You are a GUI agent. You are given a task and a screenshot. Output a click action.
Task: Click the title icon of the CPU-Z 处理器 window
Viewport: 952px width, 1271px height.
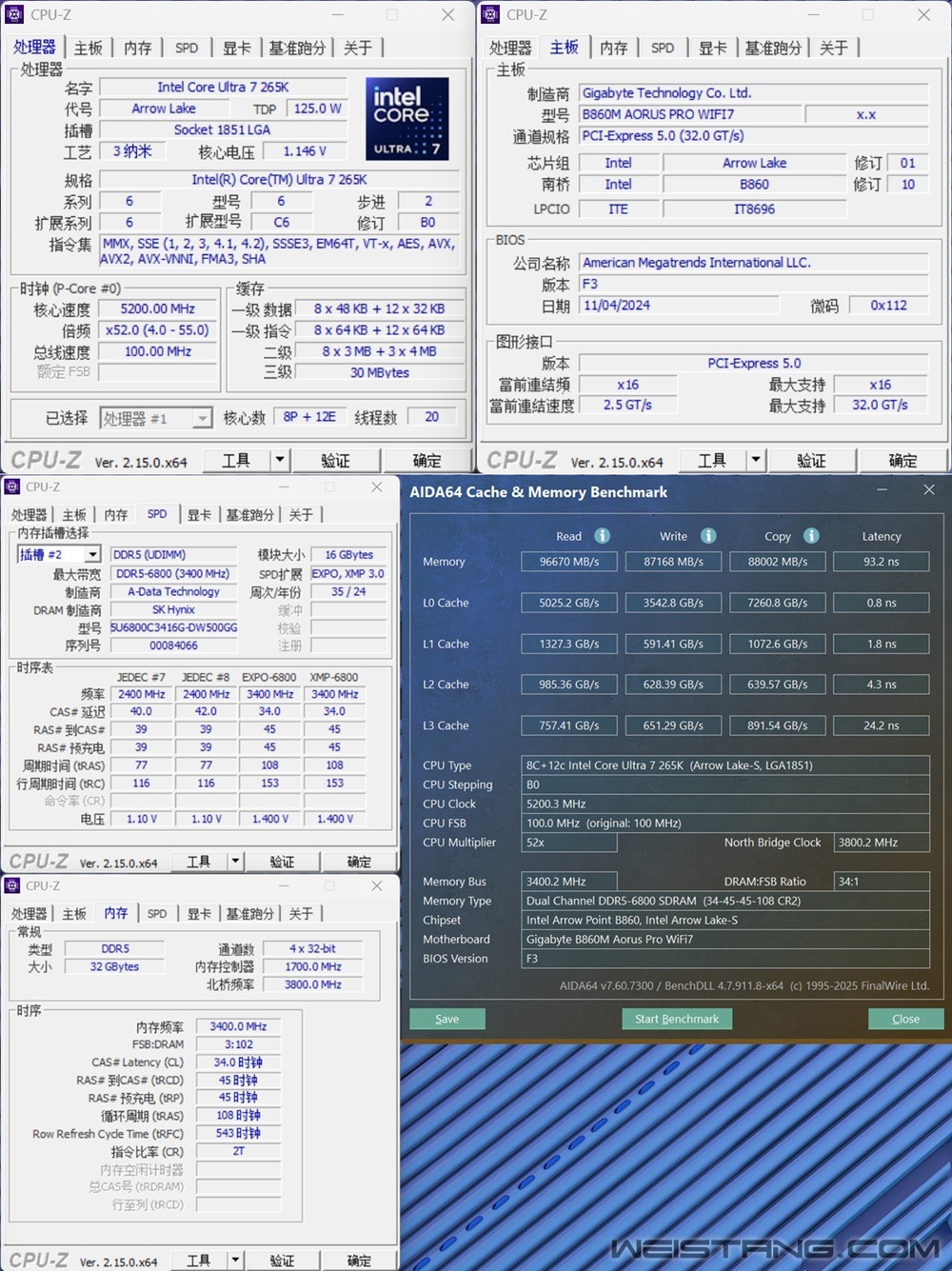pyautogui.click(x=14, y=14)
